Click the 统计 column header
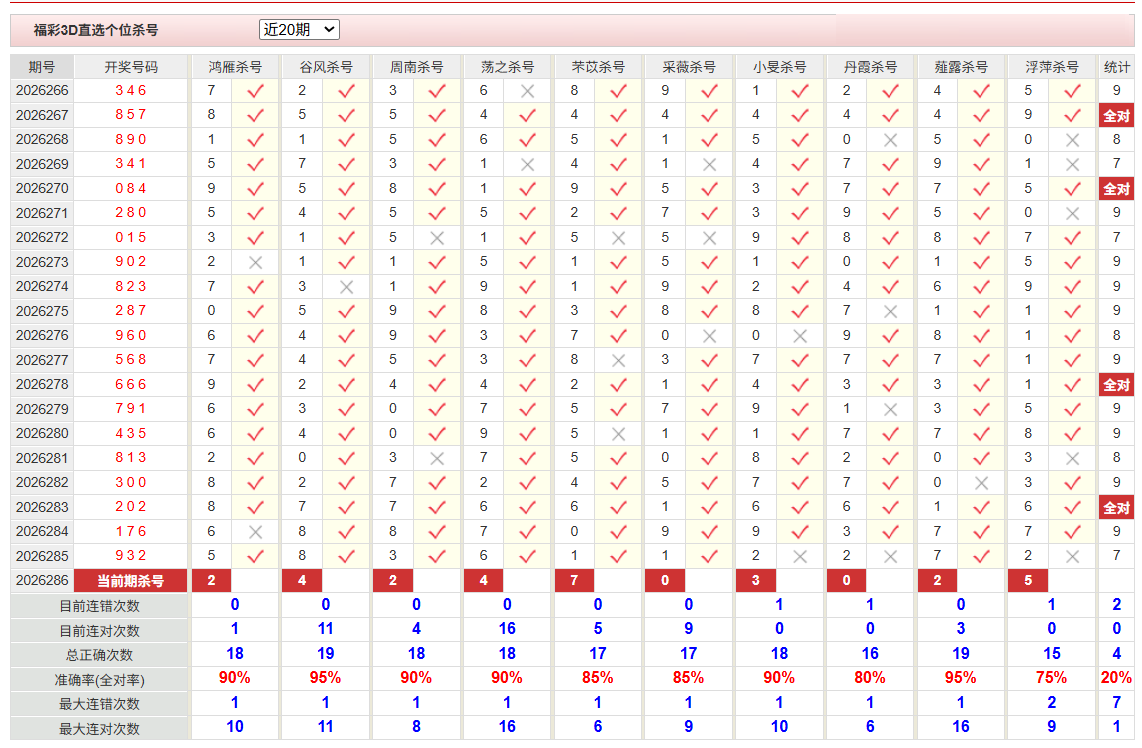The width and height of the screenshot is (1142, 748). tap(1117, 67)
